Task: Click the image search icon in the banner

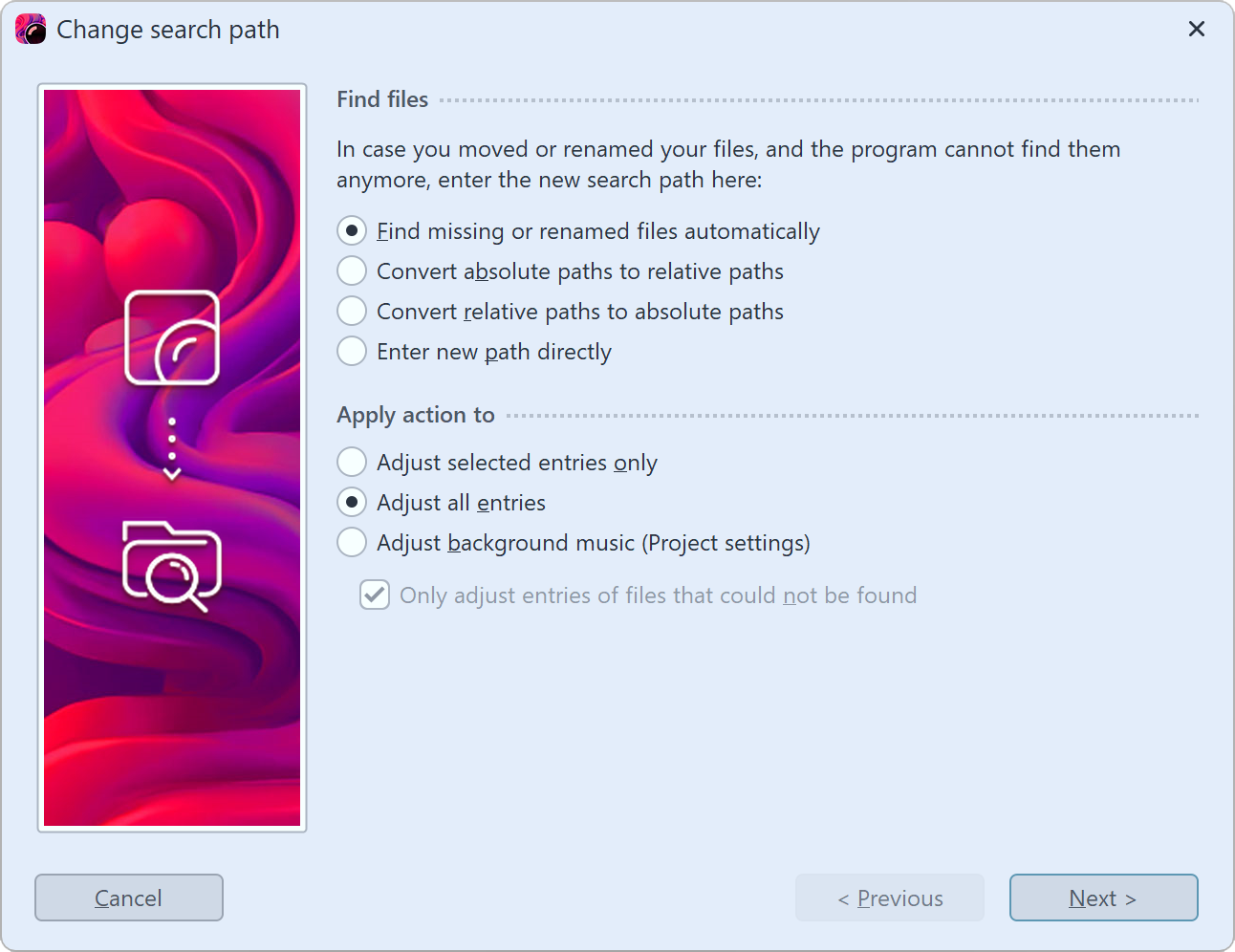Action: pyautogui.click(x=172, y=337)
